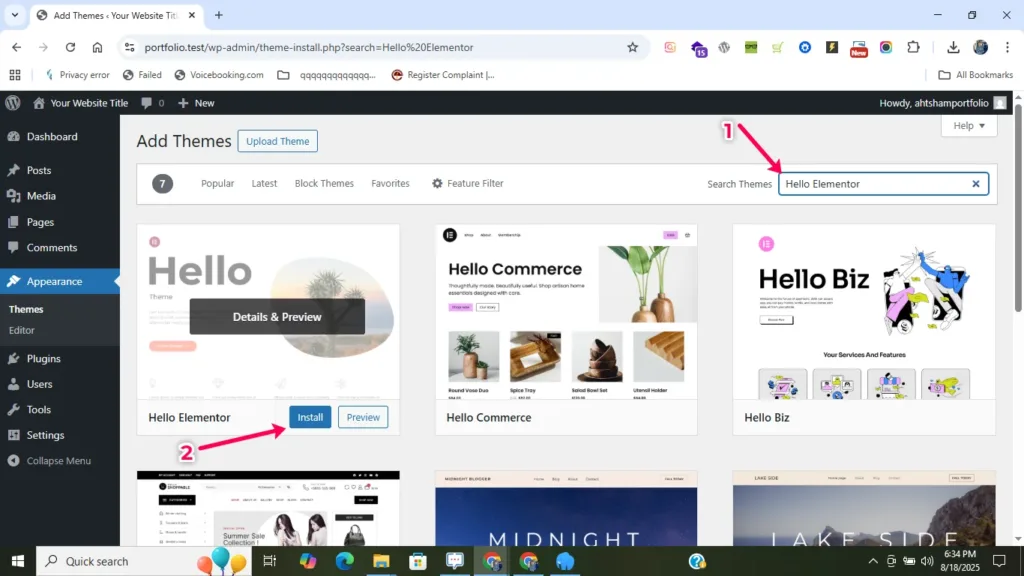Preview the Hello Elementor theme
This screenshot has width=1024, height=576.
(363, 417)
